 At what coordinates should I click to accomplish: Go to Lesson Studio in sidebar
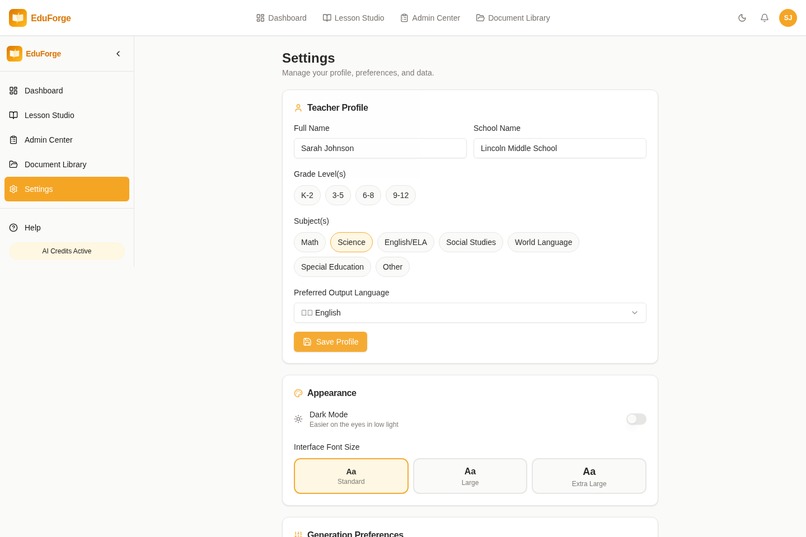pos(67,115)
